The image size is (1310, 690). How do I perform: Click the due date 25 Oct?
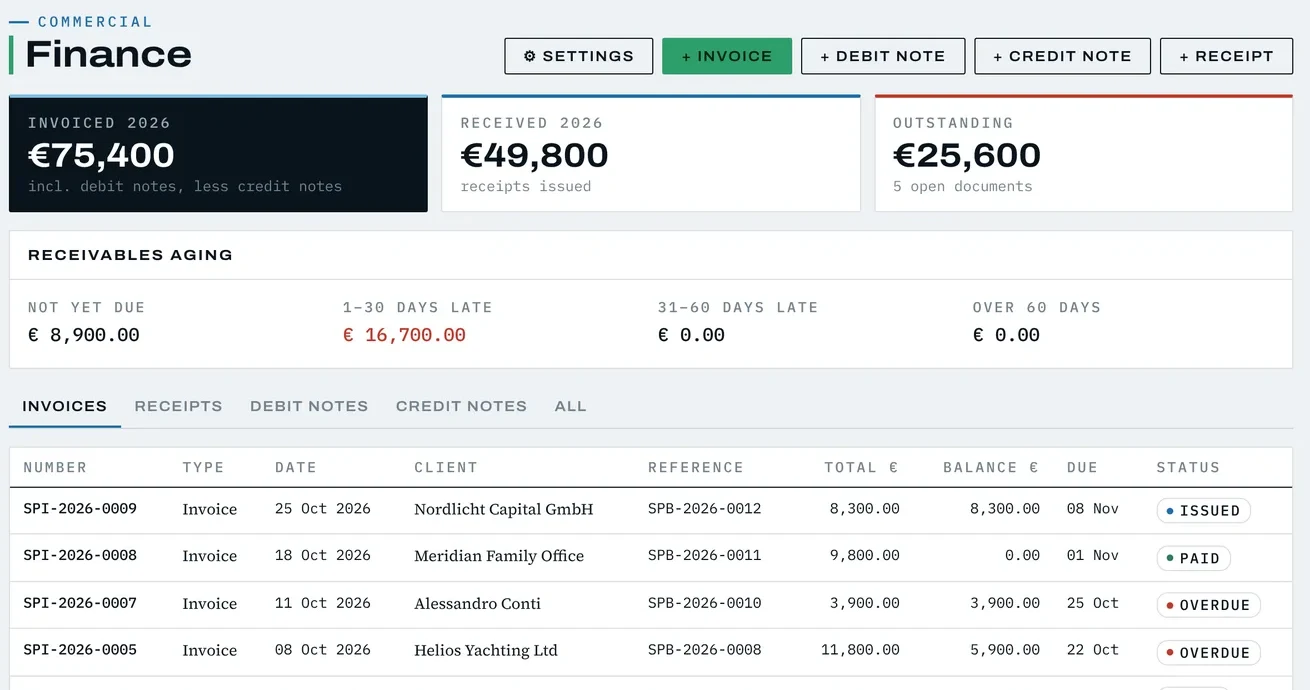click(1093, 603)
